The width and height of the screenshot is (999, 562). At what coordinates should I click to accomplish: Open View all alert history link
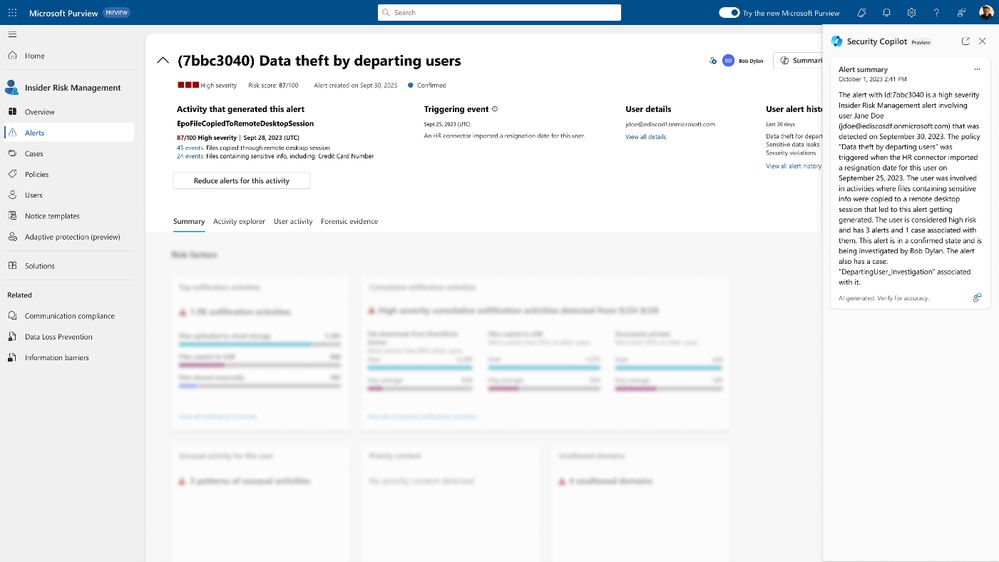click(793, 166)
